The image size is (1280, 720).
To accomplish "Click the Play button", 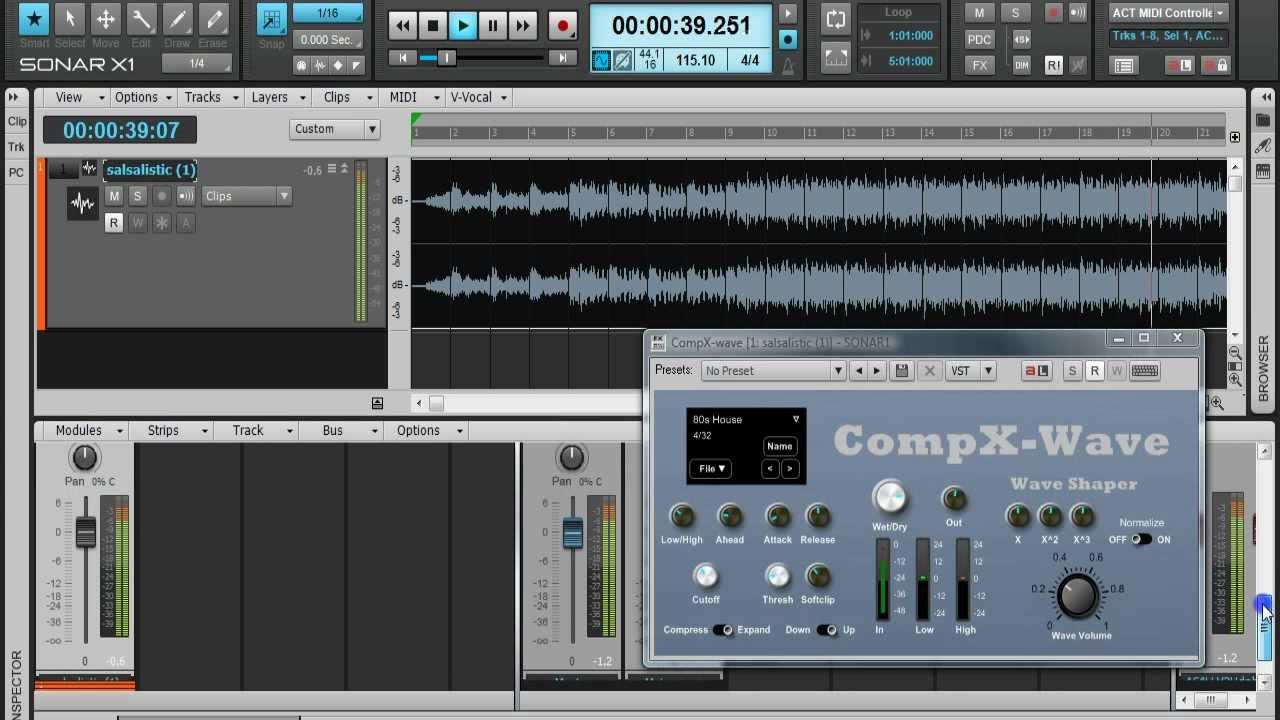I will click(462, 26).
